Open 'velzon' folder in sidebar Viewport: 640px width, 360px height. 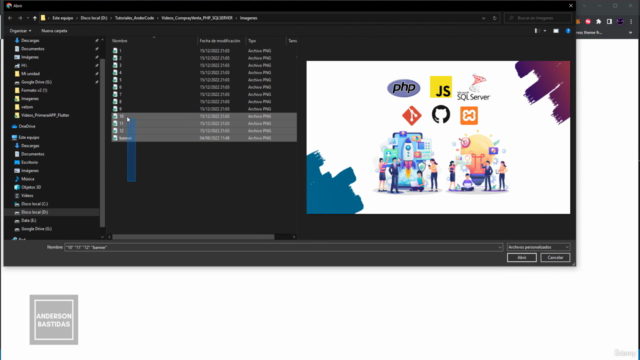pos(27,107)
